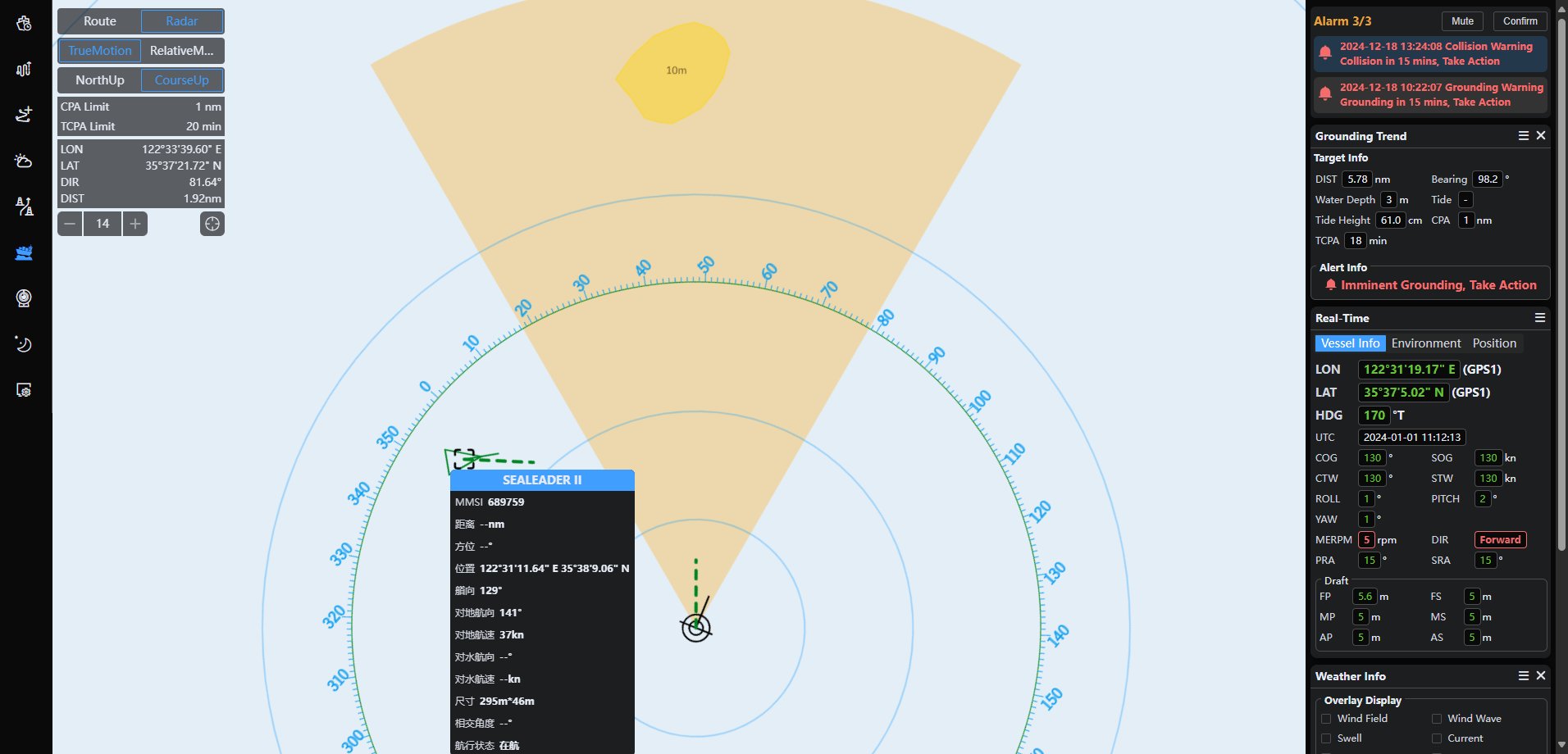Open the display settings gear icon

pos(24,390)
